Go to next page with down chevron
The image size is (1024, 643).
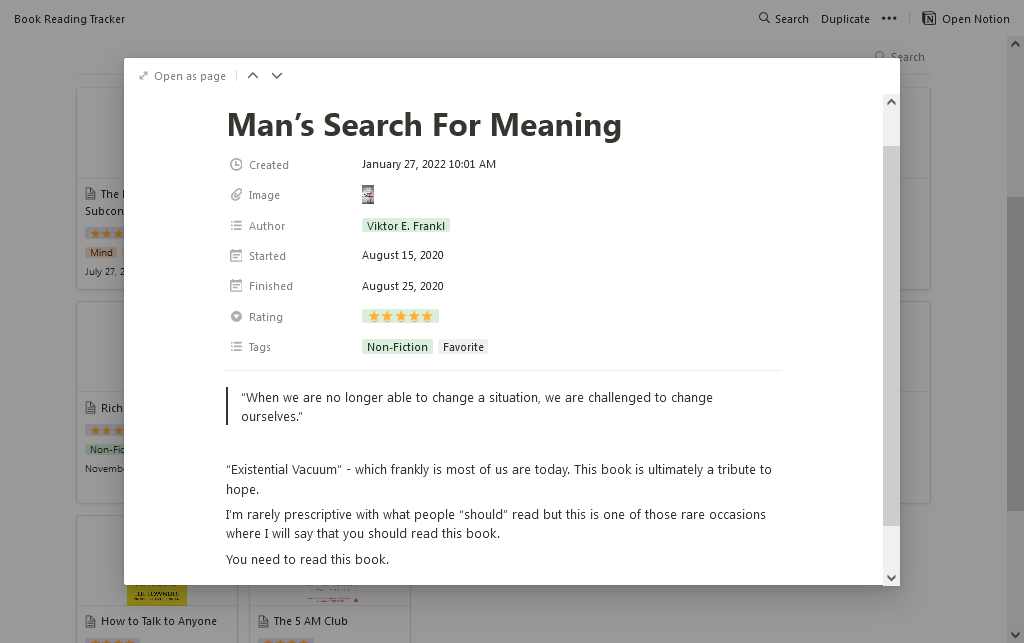[x=277, y=76]
